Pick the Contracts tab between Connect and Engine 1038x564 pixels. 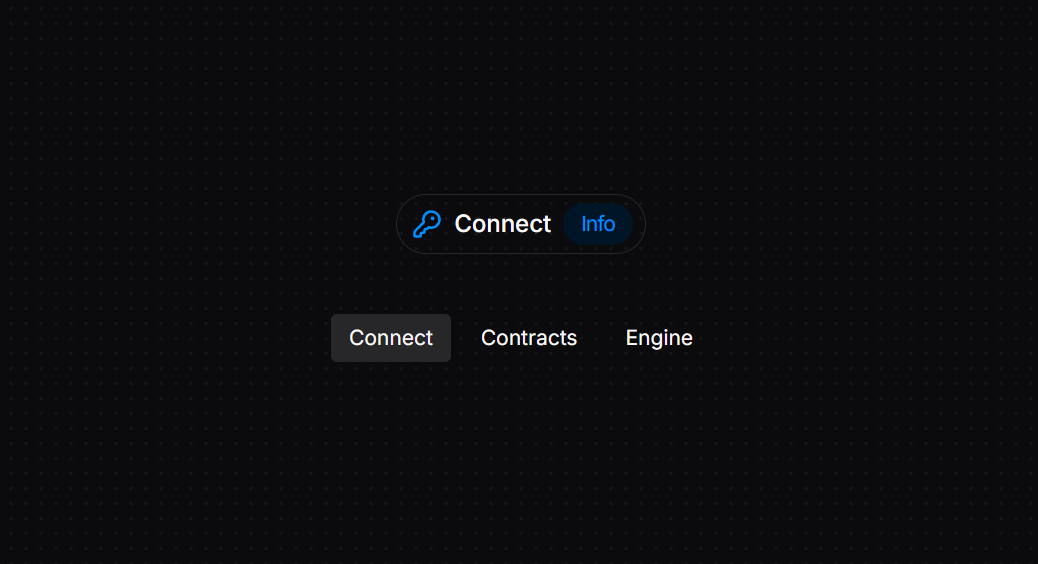click(529, 338)
